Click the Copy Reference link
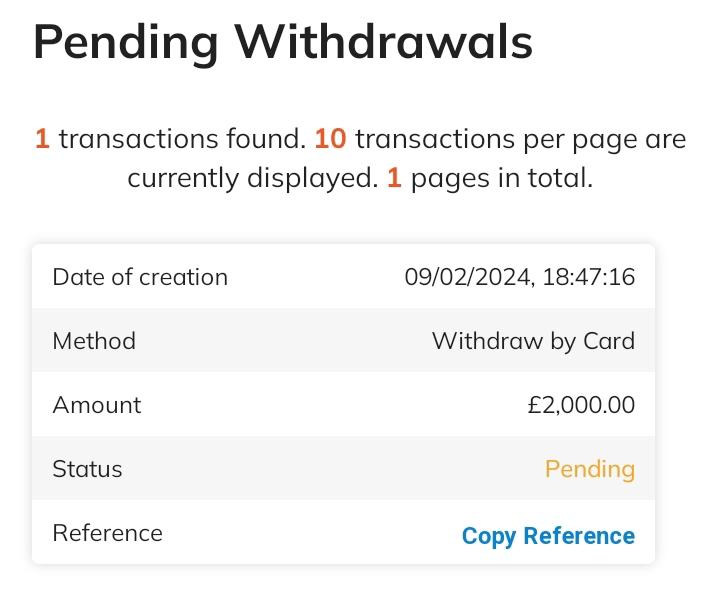 548,536
